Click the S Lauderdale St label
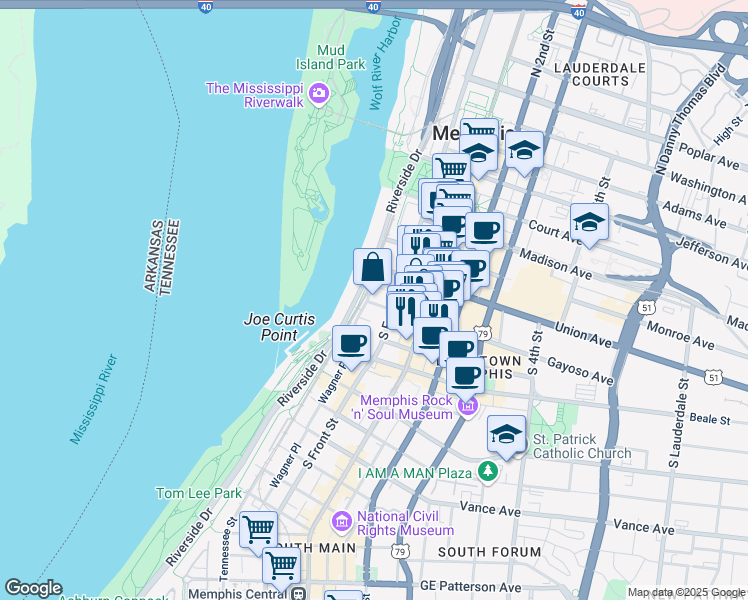748x600 pixels. click(x=679, y=423)
